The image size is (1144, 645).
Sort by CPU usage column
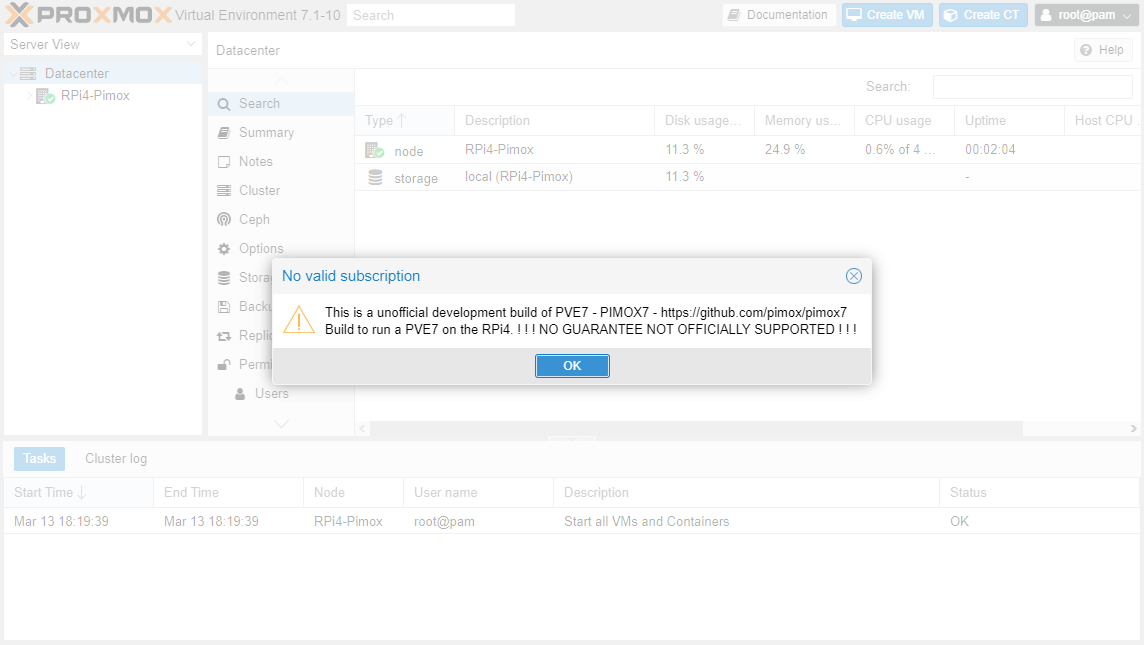[905, 120]
